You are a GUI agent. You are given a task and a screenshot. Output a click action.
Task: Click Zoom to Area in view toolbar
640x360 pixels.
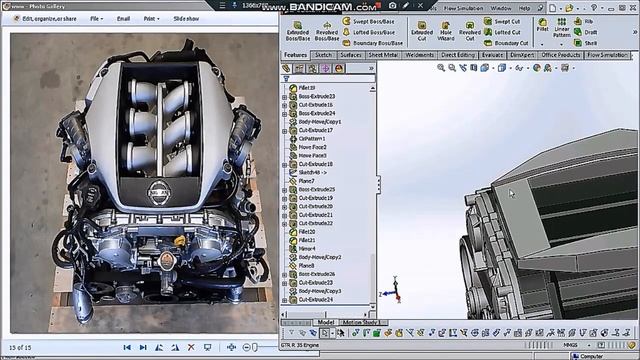click(x=452, y=68)
